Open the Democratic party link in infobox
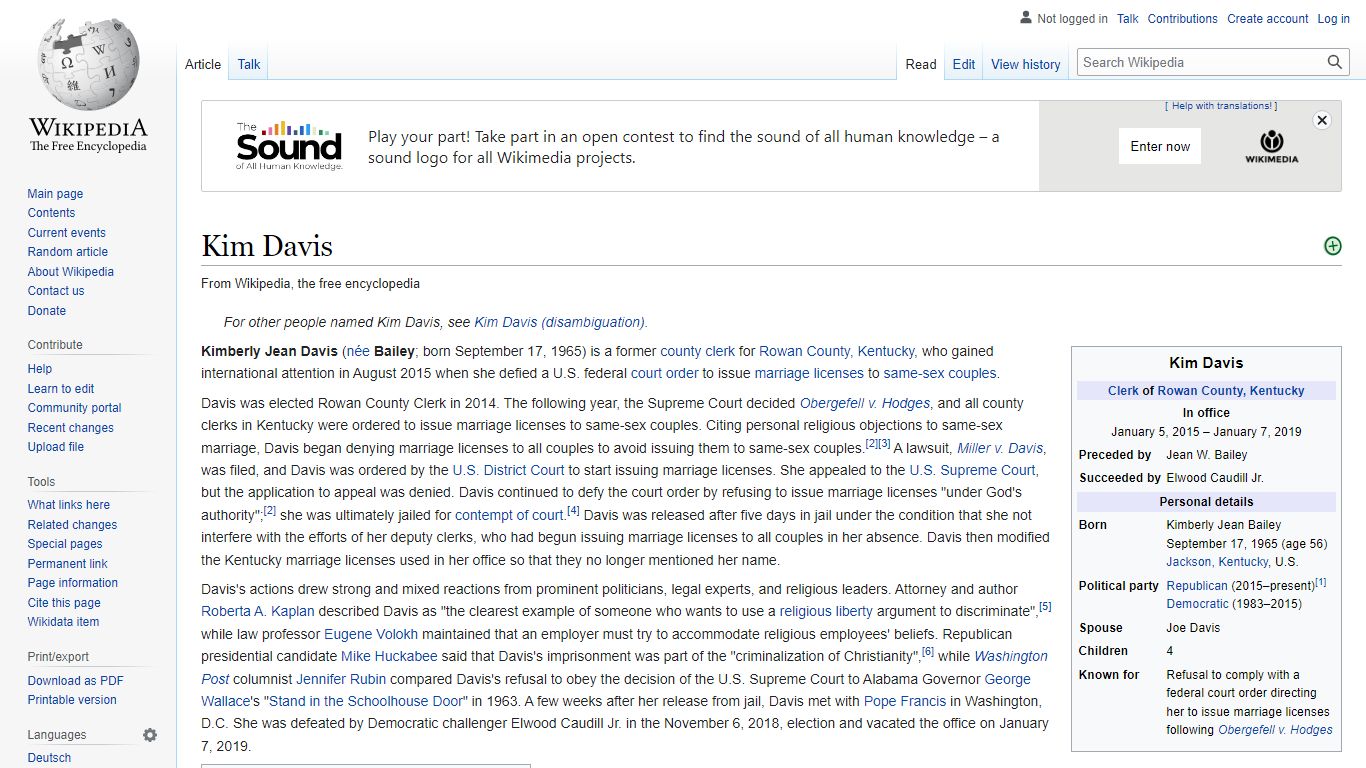The height and width of the screenshot is (768, 1366). (1198, 604)
